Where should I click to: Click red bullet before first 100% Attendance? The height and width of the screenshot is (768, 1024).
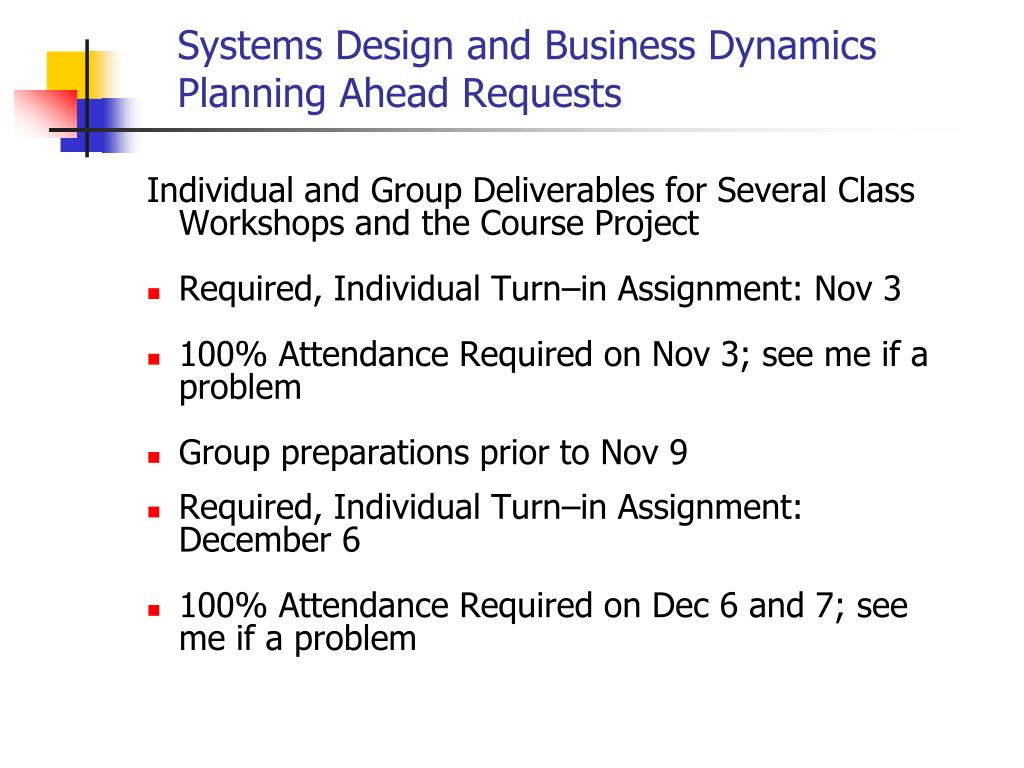click(154, 359)
